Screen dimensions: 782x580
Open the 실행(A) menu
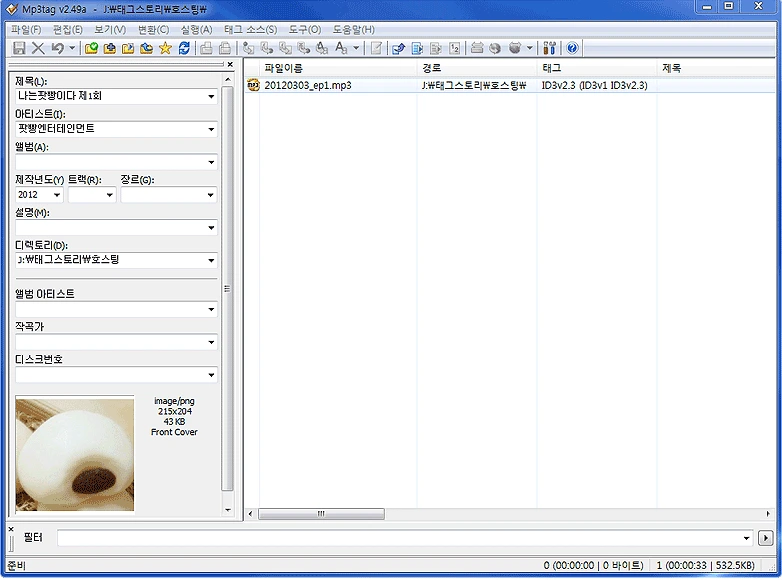coord(196,29)
